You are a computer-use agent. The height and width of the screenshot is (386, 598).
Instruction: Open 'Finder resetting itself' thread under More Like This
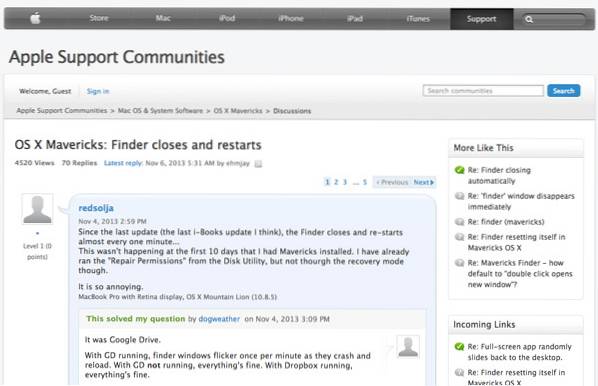tap(516, 242)
